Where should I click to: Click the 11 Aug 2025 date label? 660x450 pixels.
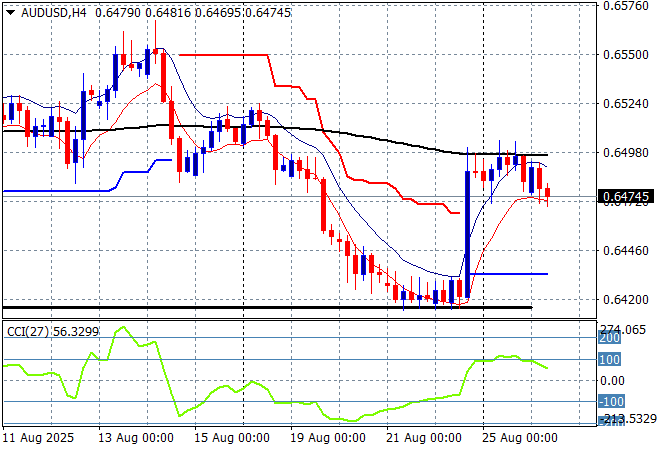[38, 438]
